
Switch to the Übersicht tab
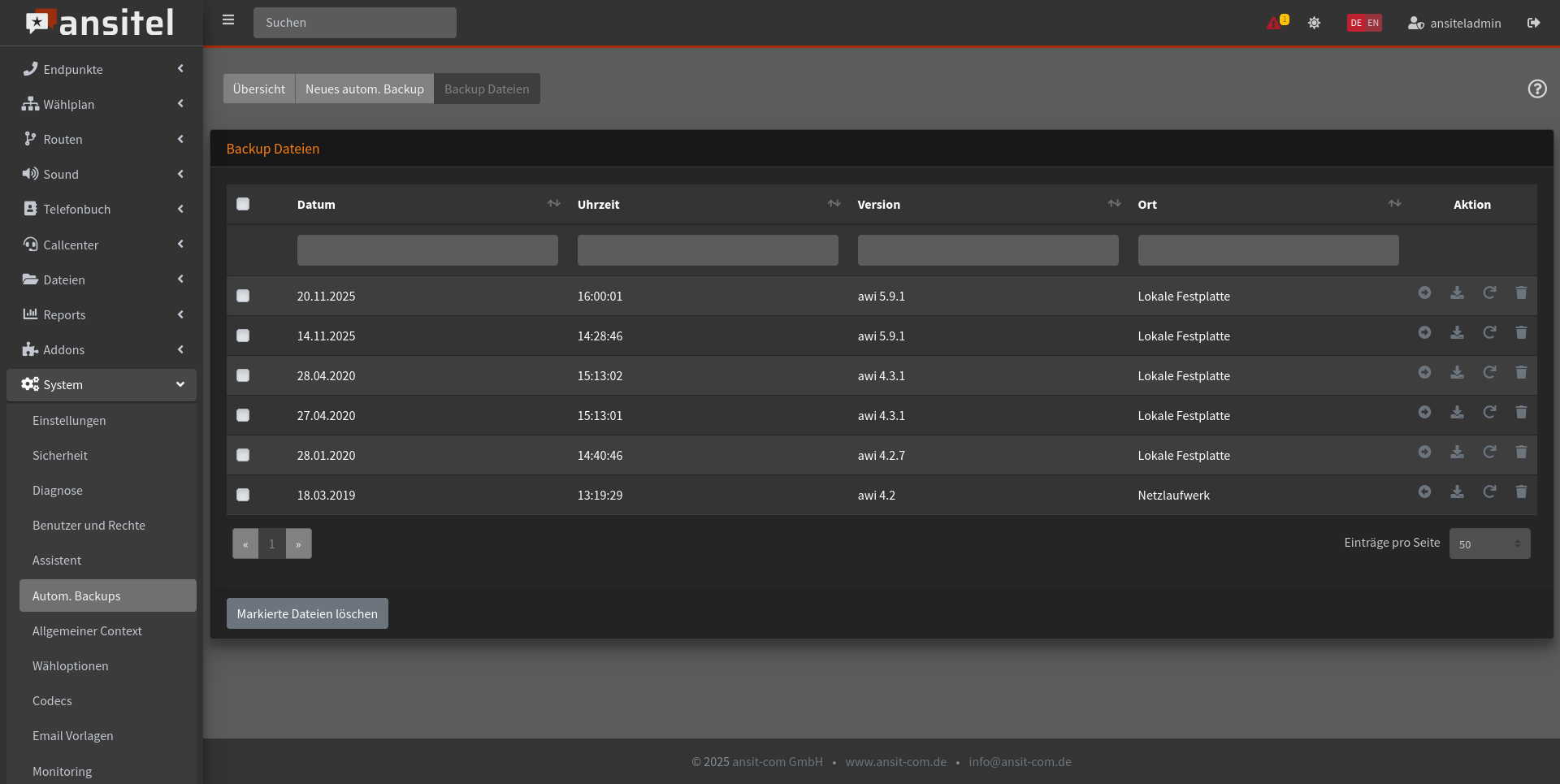[259, 89]
